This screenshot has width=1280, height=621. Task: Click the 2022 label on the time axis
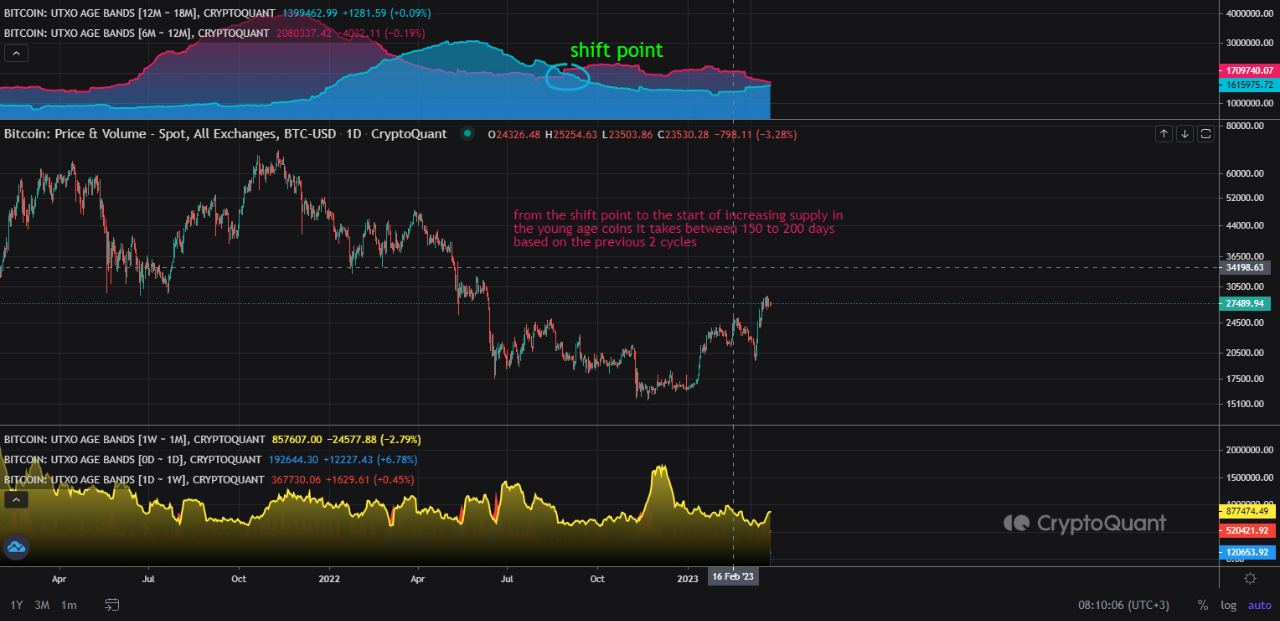coord(329,578)
